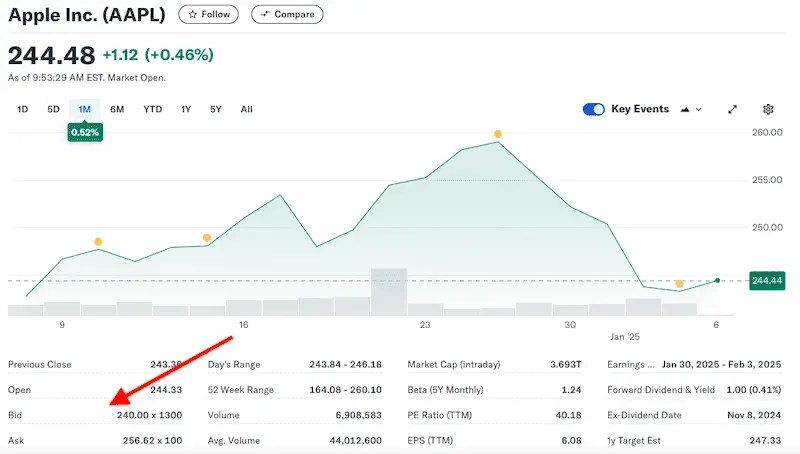Screen dimensions: 800x454
Task: Click the 244.48 current stock price
Action: [52, 56]
